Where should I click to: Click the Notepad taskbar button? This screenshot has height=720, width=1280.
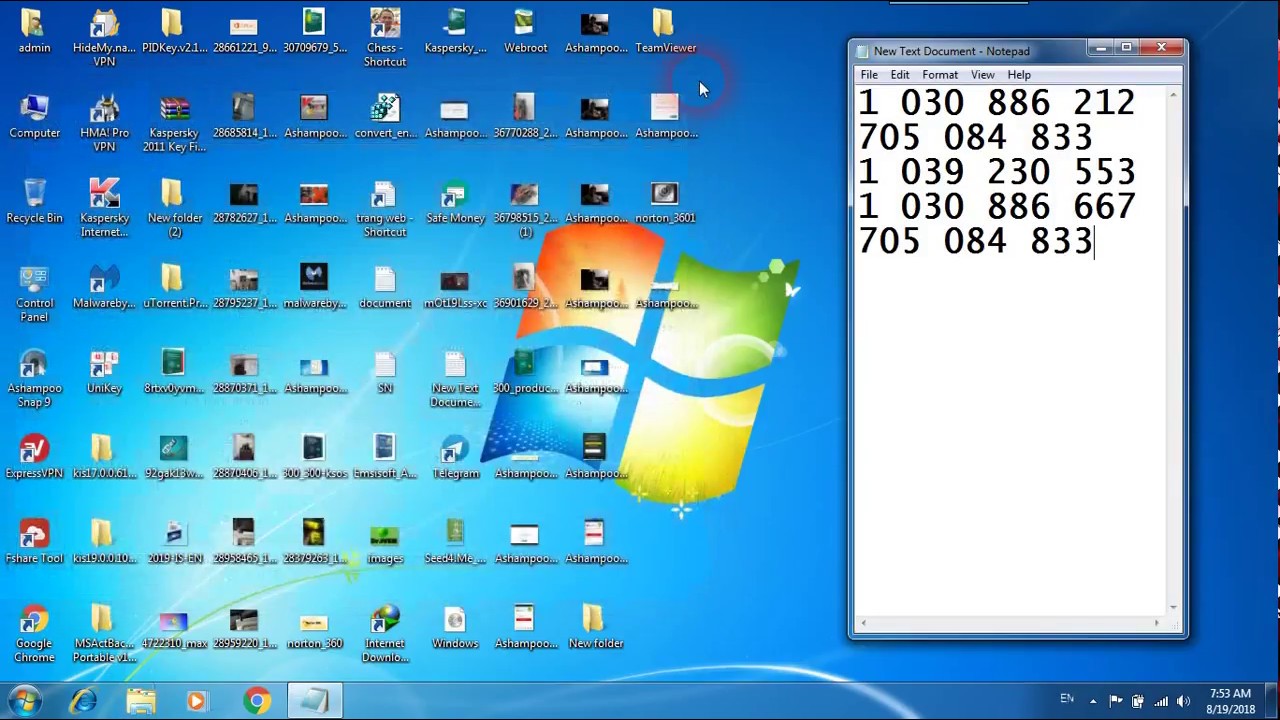[315, 701]
